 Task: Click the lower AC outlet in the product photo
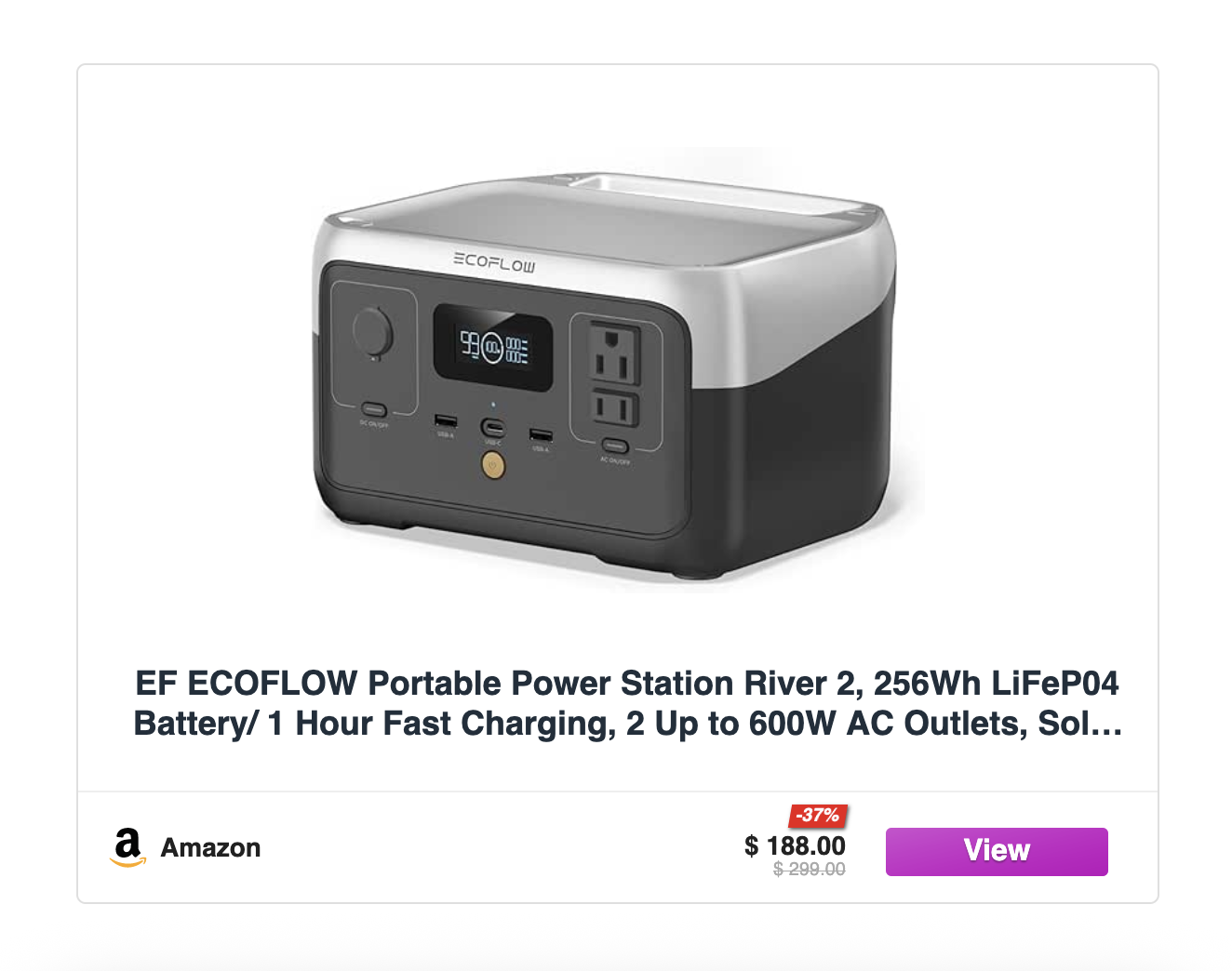(x=615, y=407)
